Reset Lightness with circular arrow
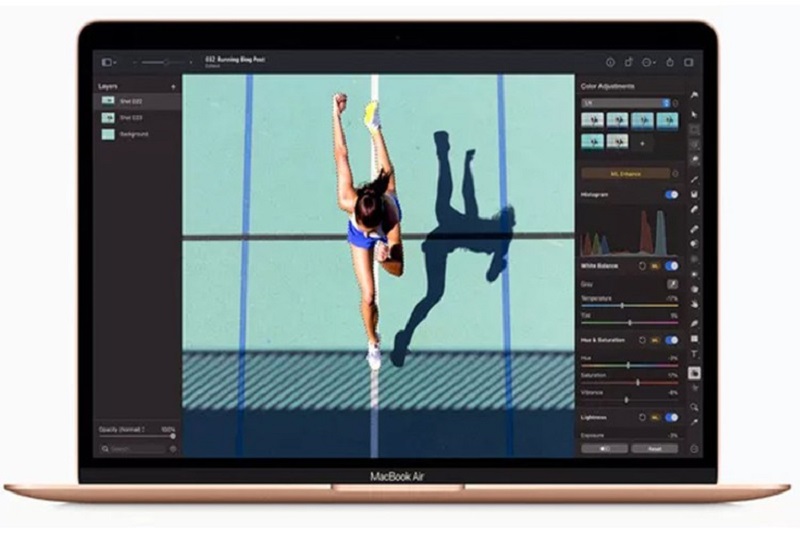The width and height of the screenshot is (800, 533). pos(642,417)
